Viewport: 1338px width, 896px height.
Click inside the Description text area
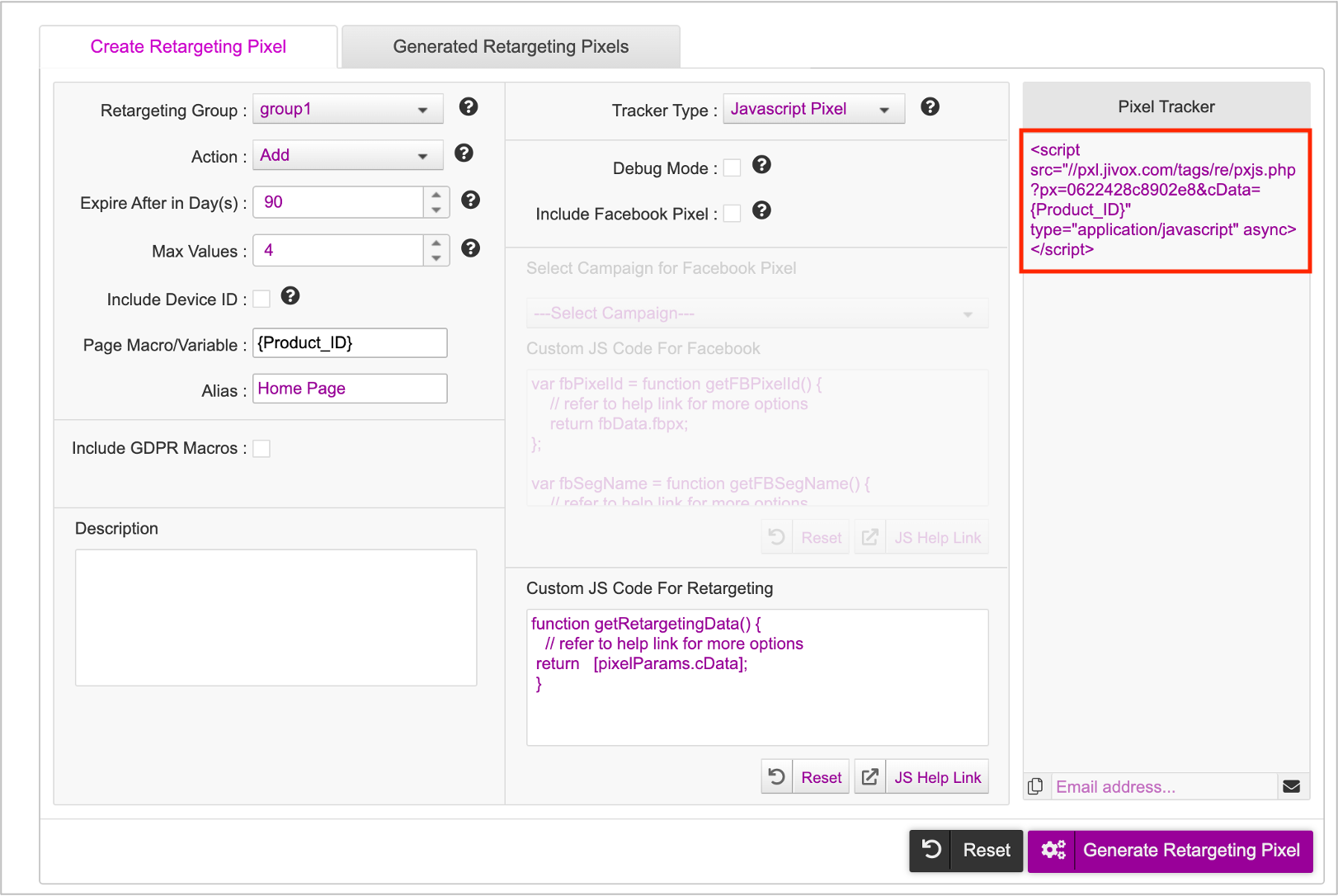pyautogui.click(x=276, y=618)
